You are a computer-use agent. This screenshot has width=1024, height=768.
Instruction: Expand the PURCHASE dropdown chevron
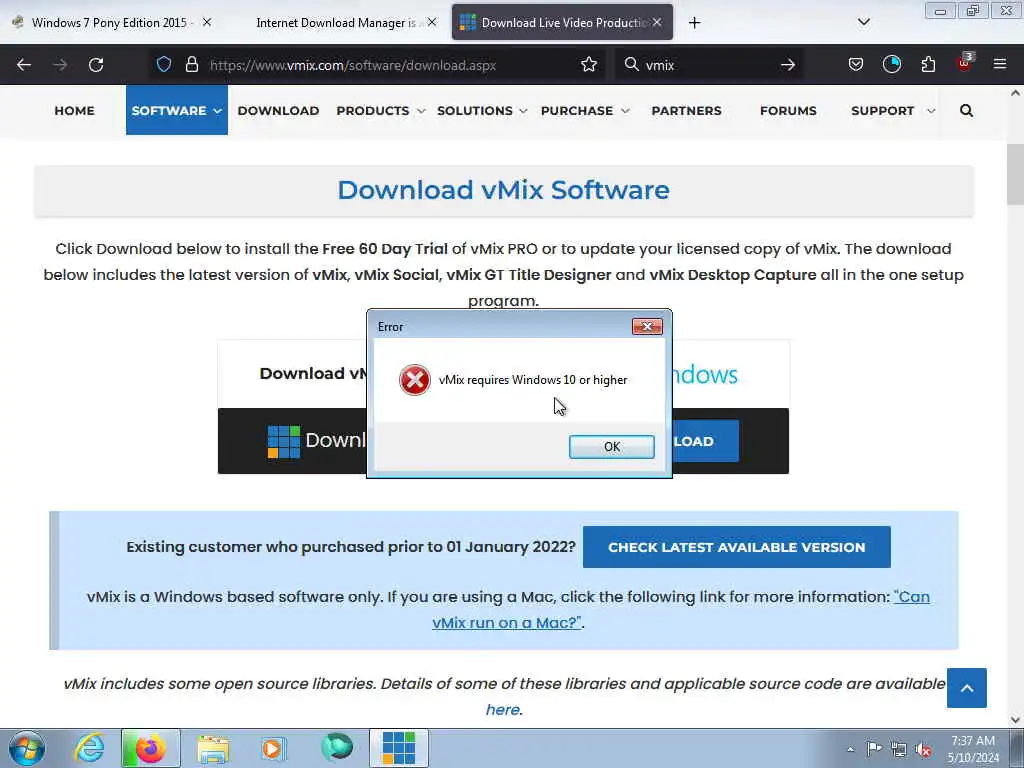point(625,111)
